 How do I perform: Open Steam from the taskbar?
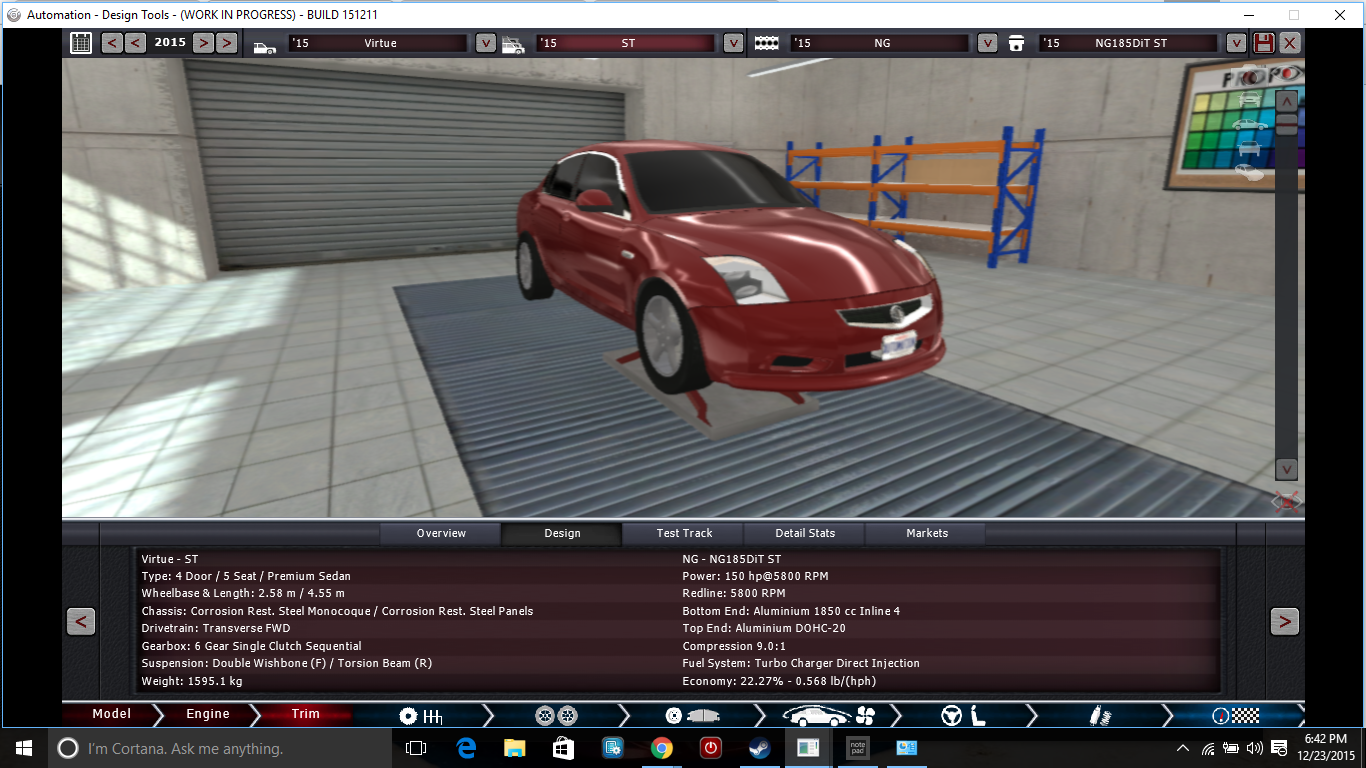pyautogui.click(x=759, y=748)
